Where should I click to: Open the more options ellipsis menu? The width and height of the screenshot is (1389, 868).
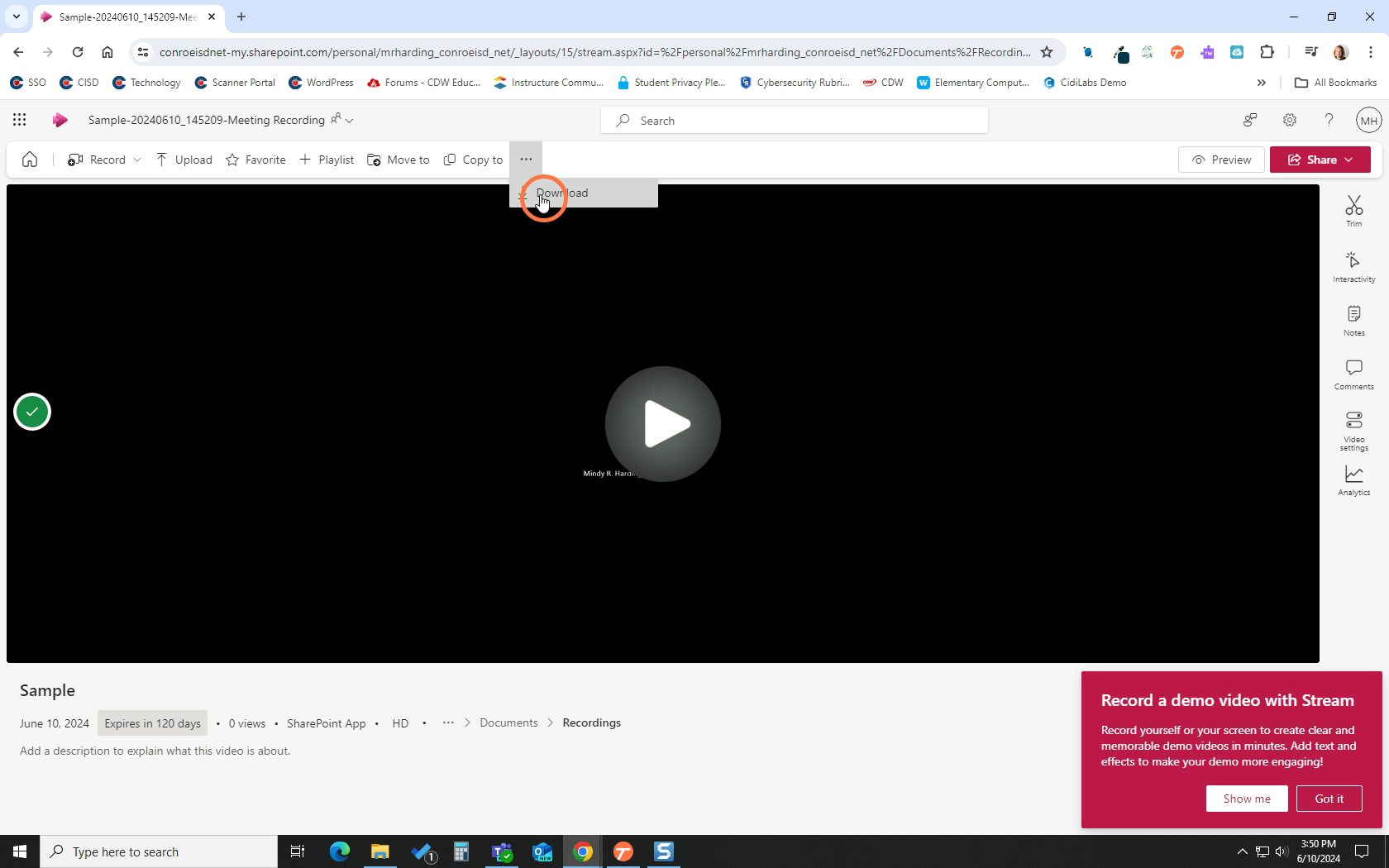(x=526, y=160)
